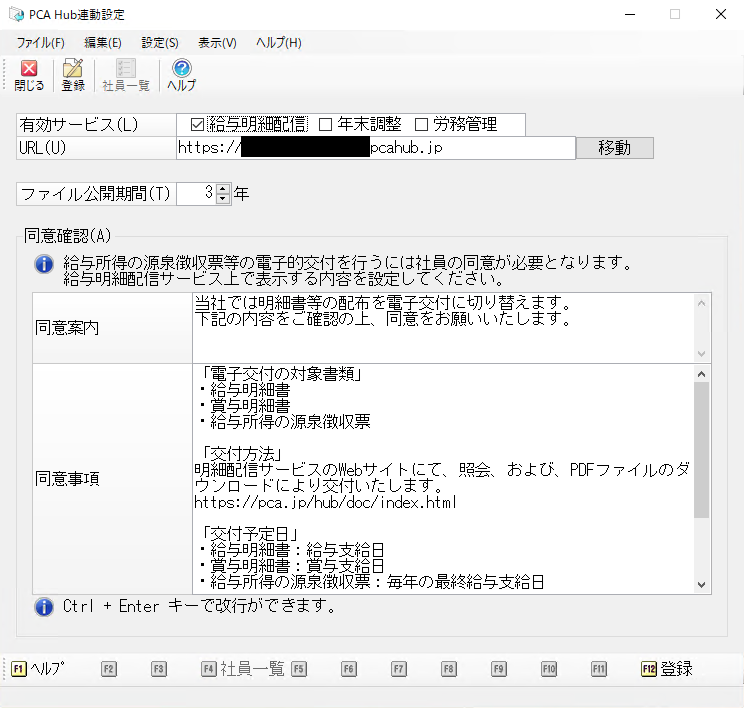This screenshot has width=744, height=708.
Task: Click the F2 function key slot
Action: coord(109,669)
